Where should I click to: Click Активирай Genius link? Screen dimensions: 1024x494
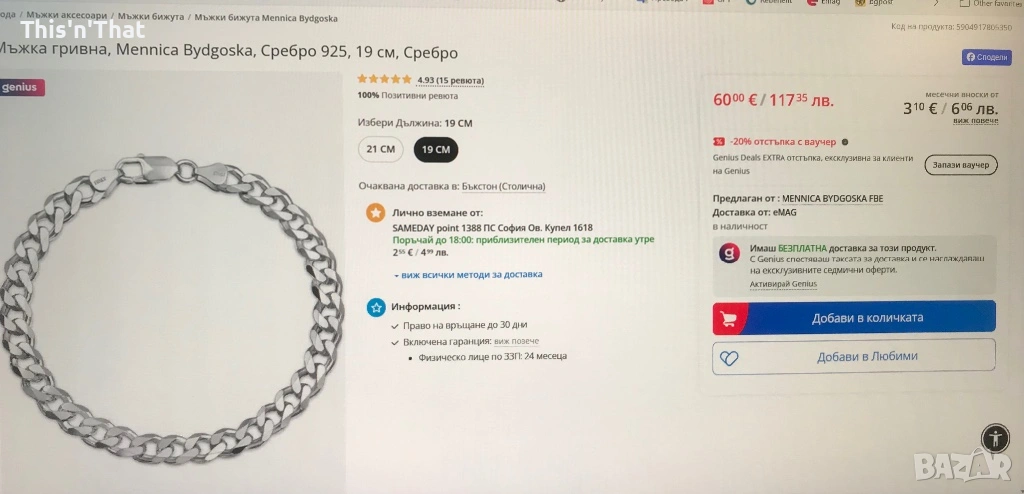[783, 284]
